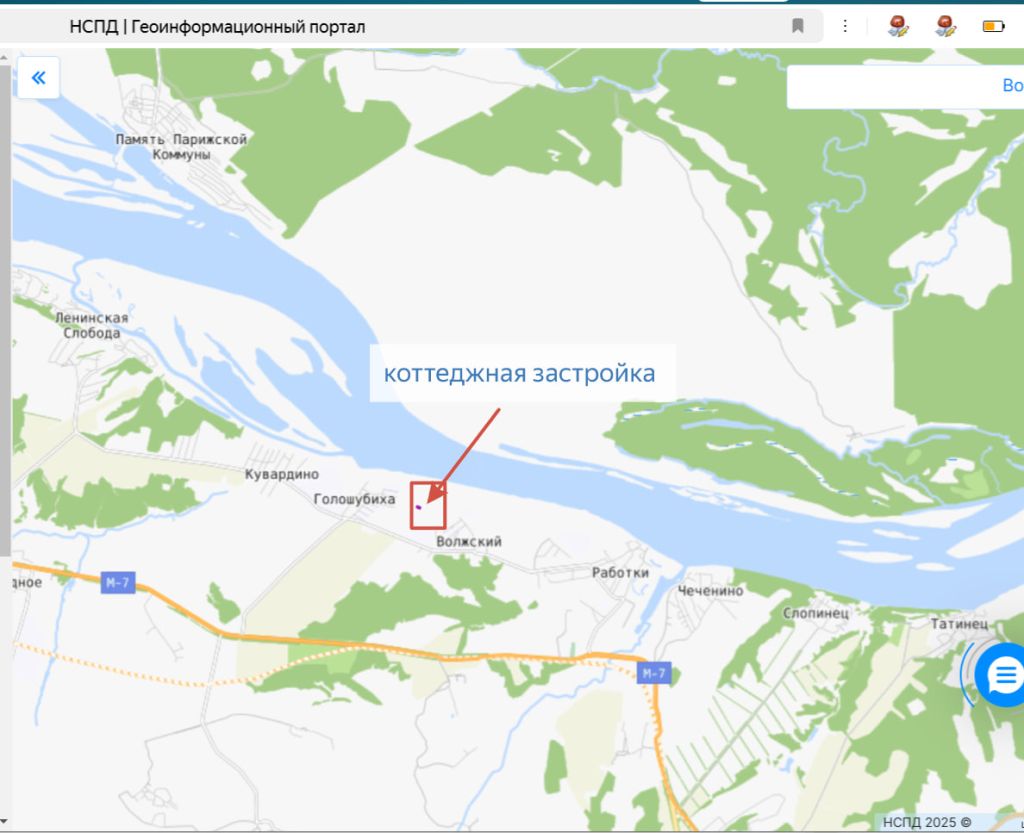The width and height of the screenshot is (1024, 833).
Task: Click the right M-7 highway marker
Action: coord(654,673)
